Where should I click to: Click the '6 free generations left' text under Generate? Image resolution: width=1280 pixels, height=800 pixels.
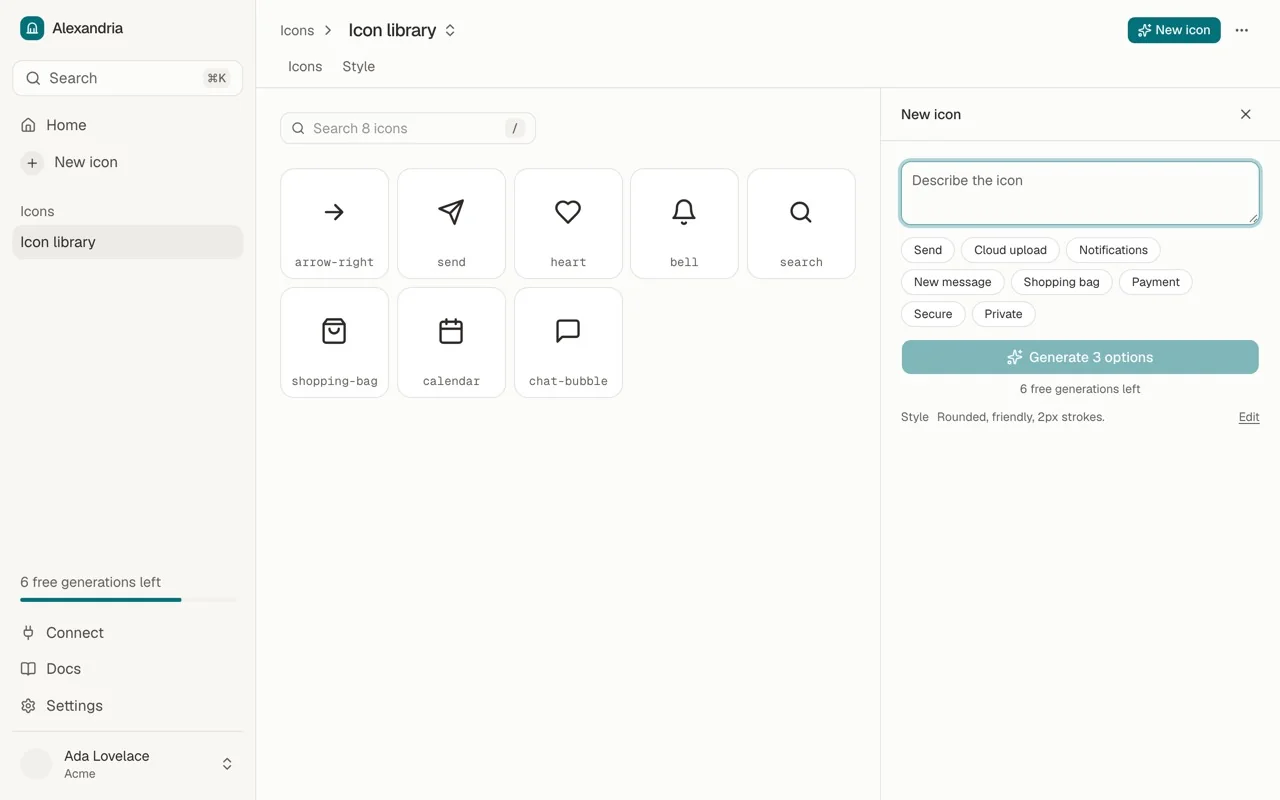tap(1080, 389)
